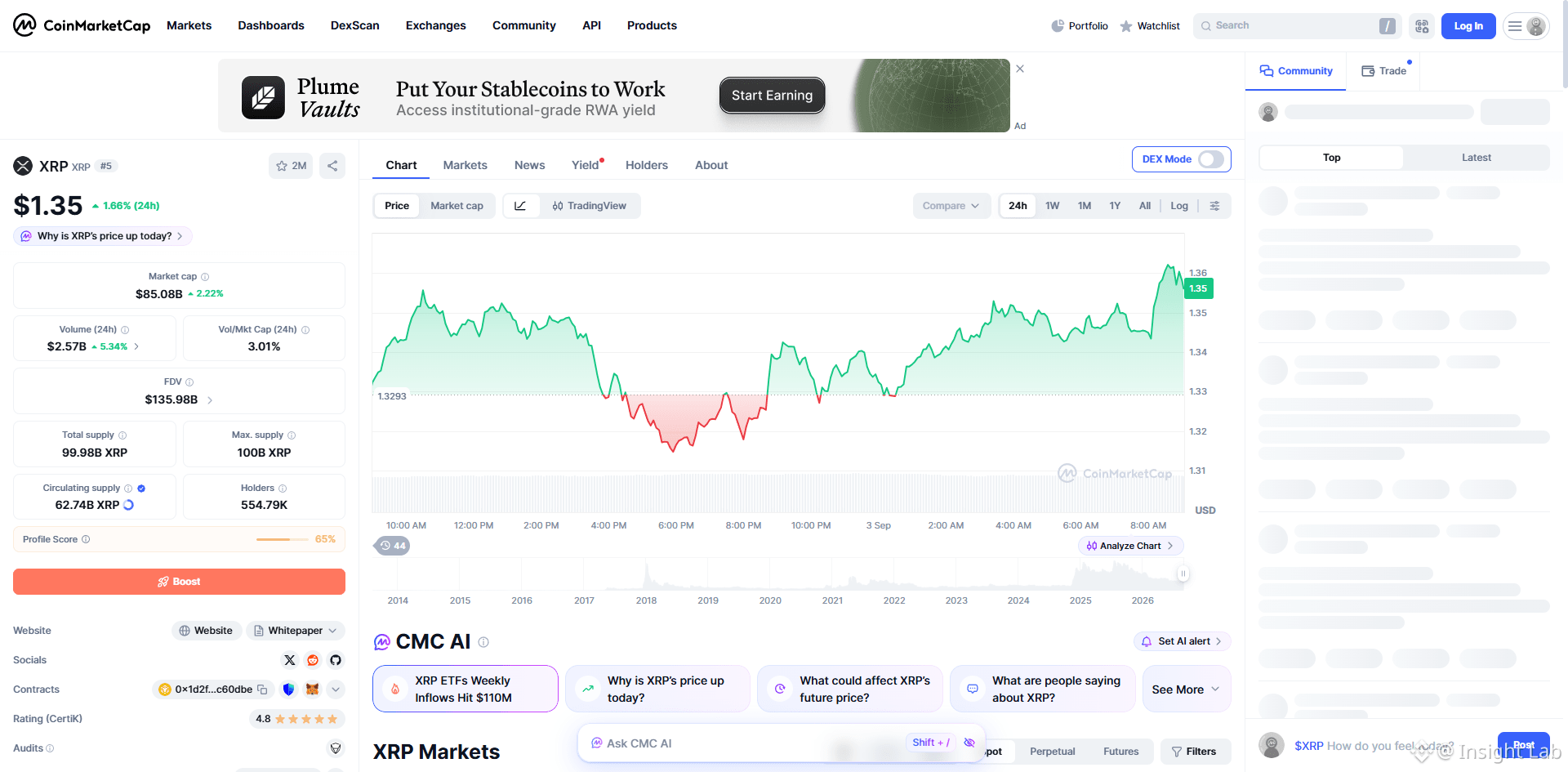Copy the 0x1d2f...c60dbe contract address
The height and width of the screenshot is (772, 1568).
click(263, 689)
